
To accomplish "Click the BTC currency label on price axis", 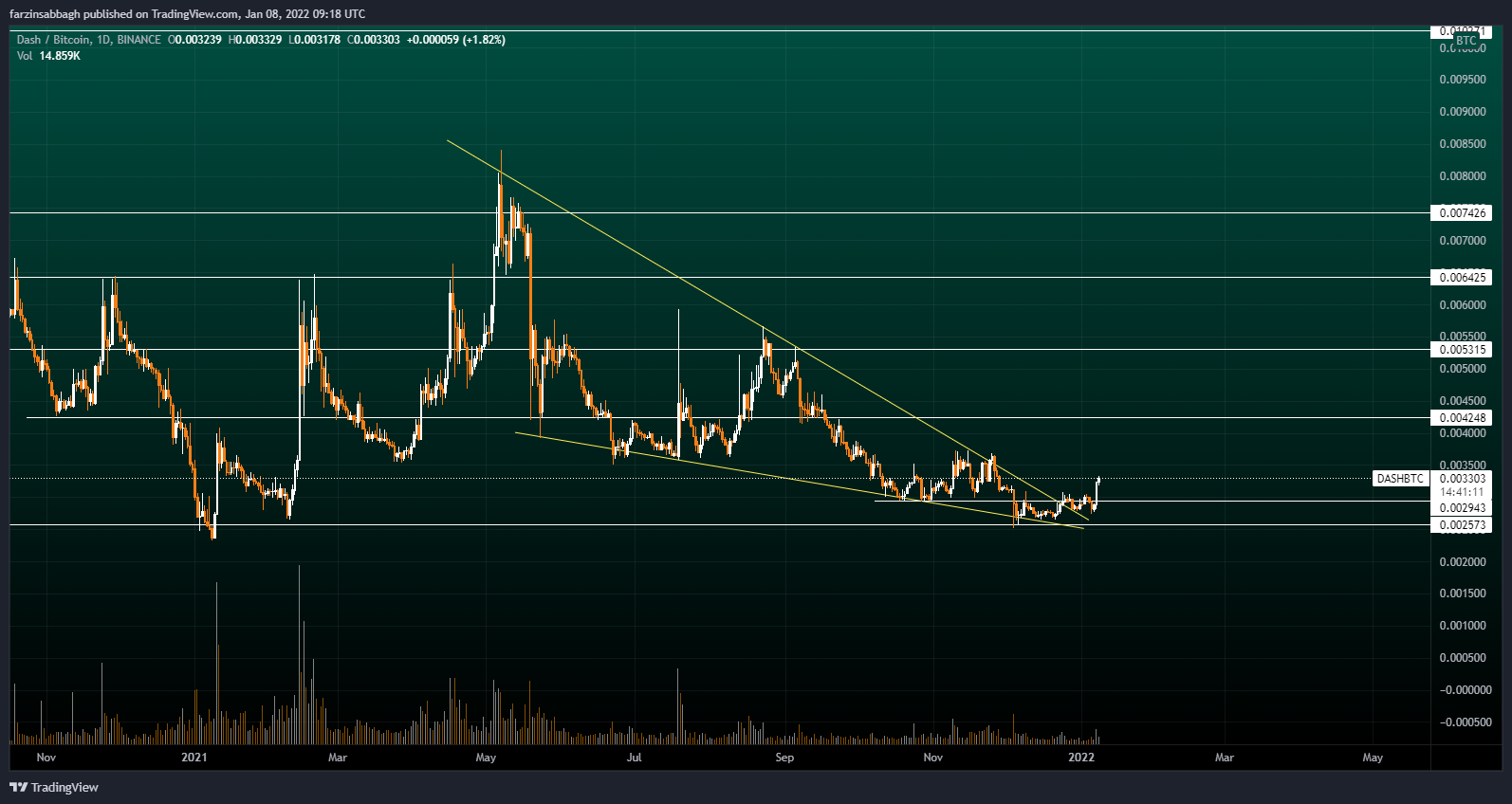I will [x=1466, y=41].
